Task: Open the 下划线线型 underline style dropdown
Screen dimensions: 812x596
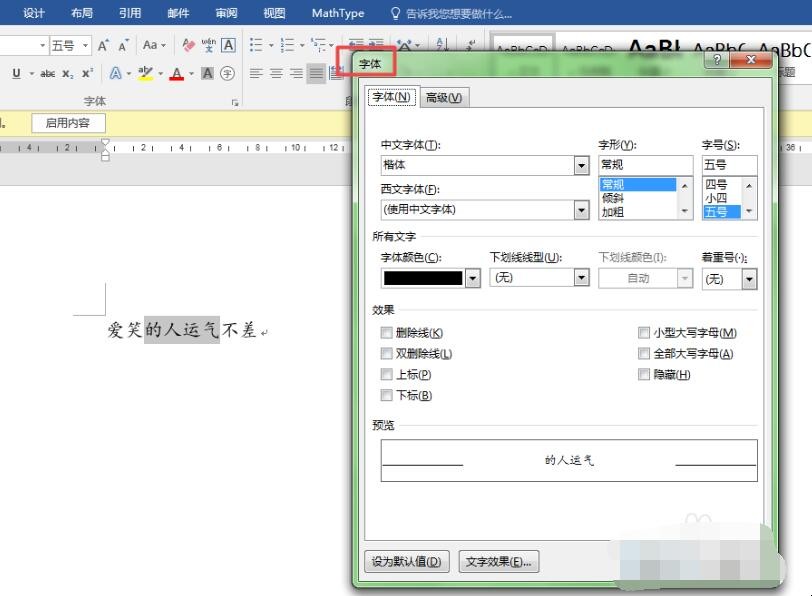Action: point(581,278)
